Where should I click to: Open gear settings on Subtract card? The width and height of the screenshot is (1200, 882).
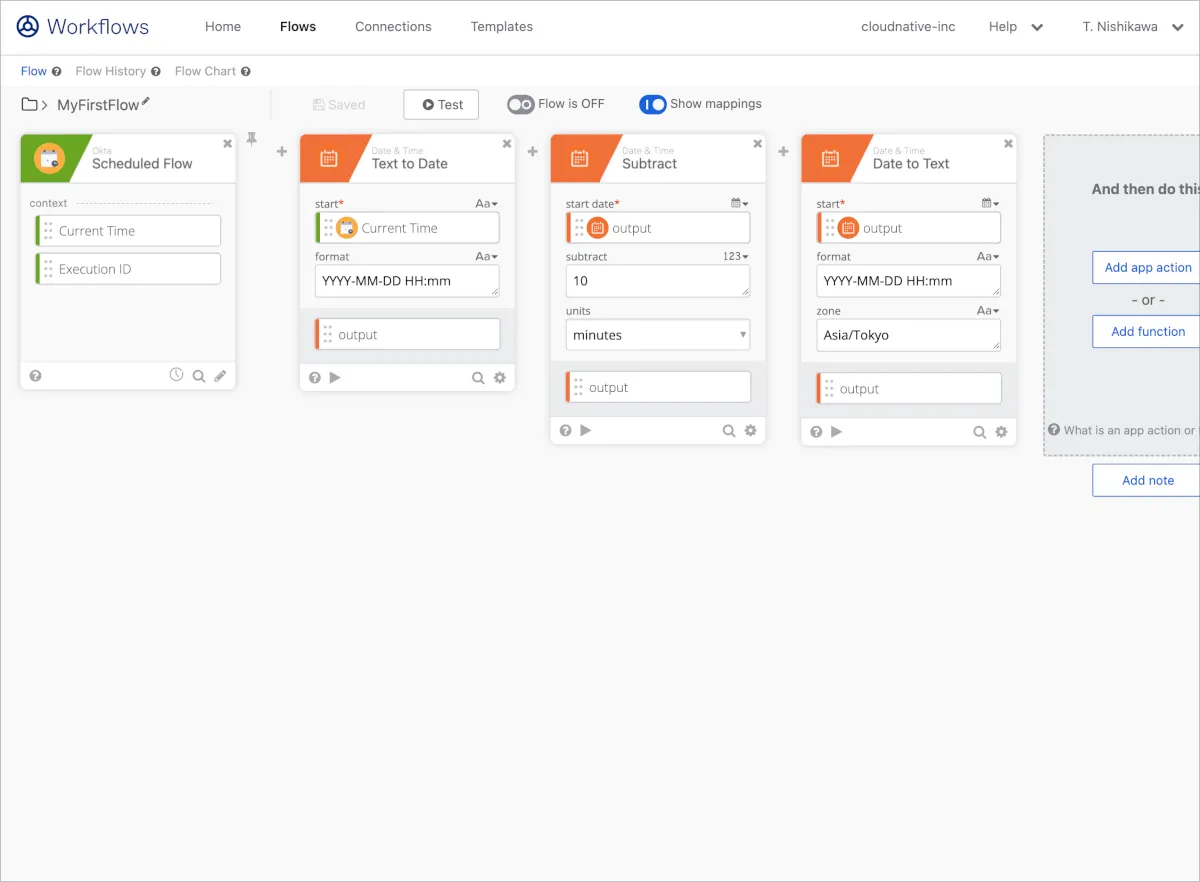[751, 431]
